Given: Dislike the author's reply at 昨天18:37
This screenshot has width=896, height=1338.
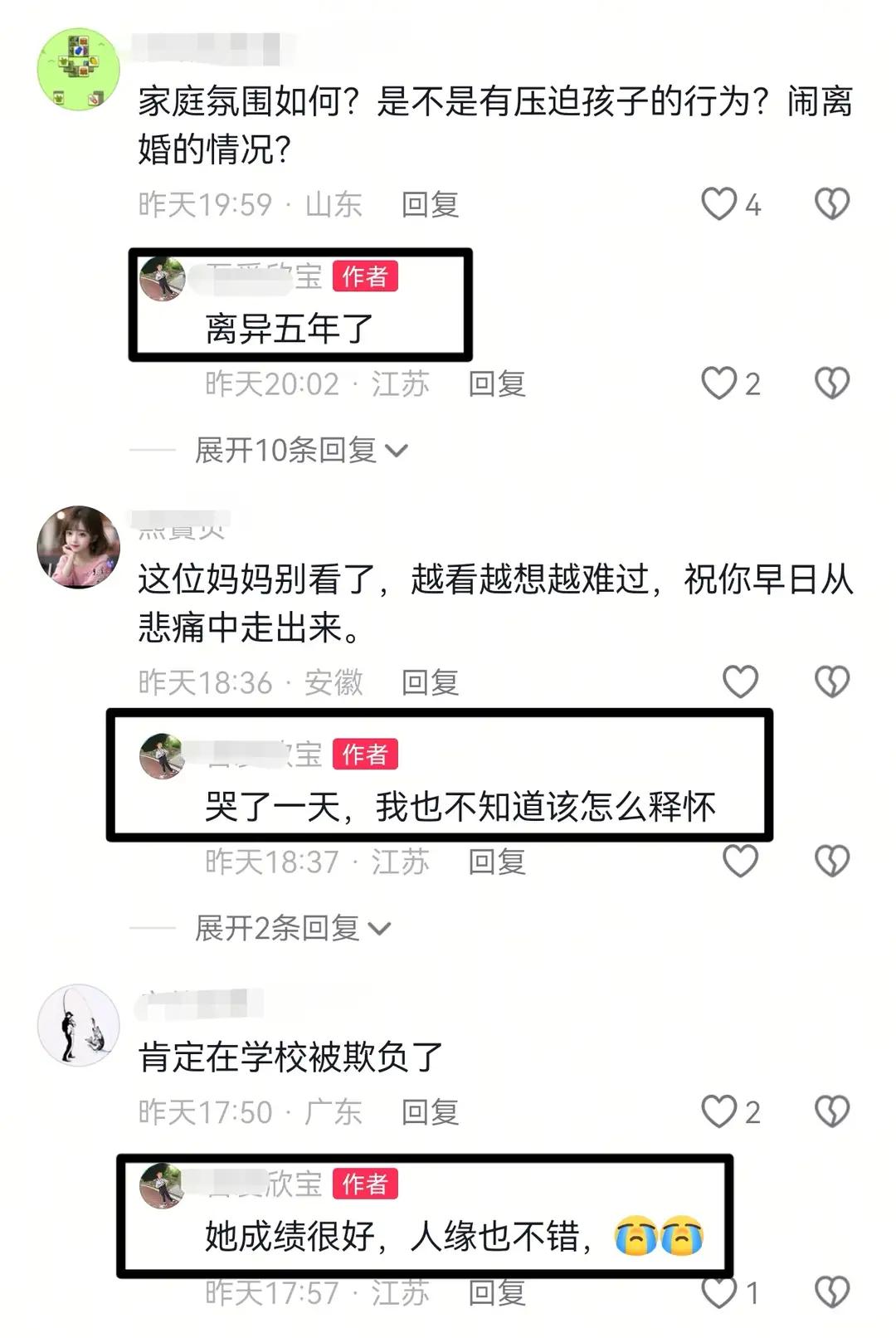Looking at the screenshot, I should [832, 861].
